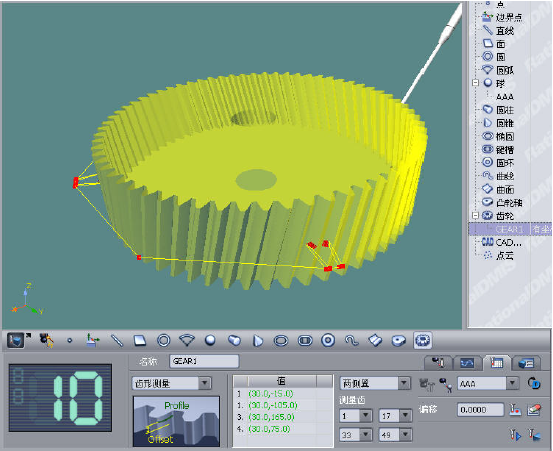Switch to the curve graph tab
Screen dimensions: 553x451
467,363
